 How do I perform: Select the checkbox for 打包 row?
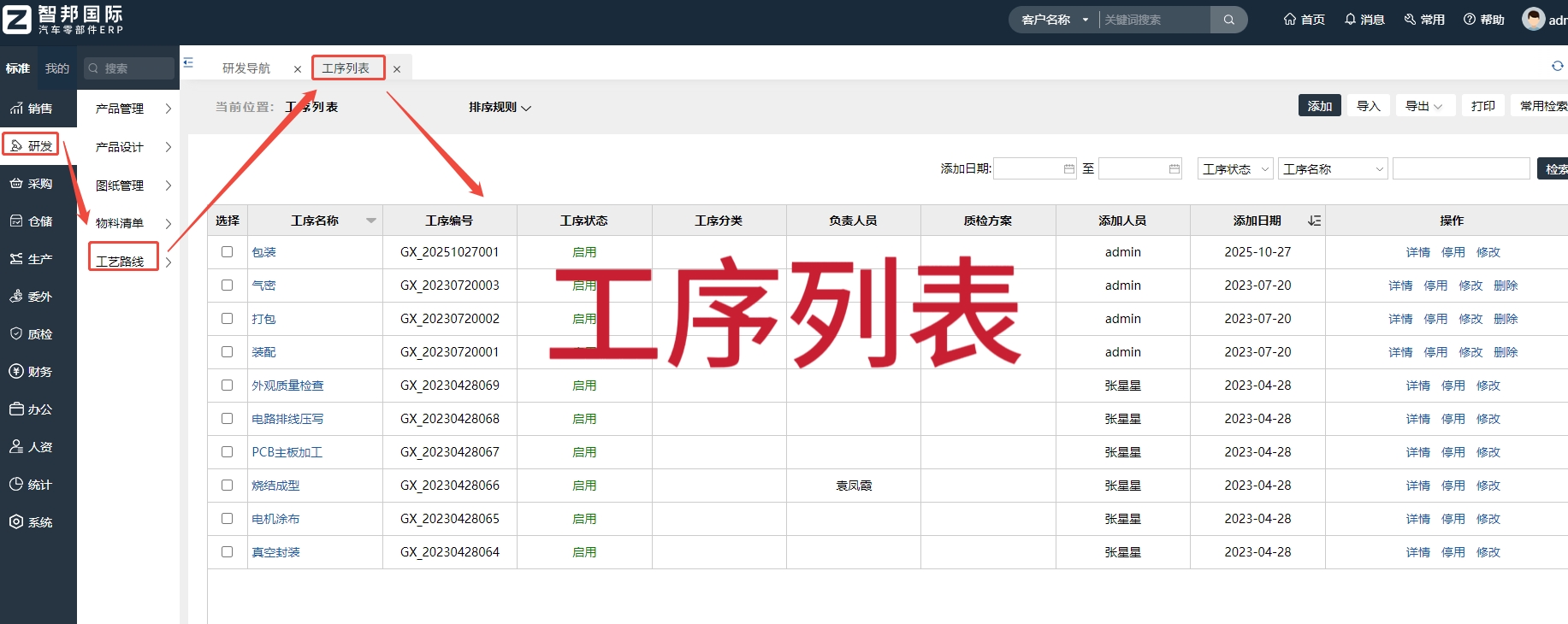227,318
